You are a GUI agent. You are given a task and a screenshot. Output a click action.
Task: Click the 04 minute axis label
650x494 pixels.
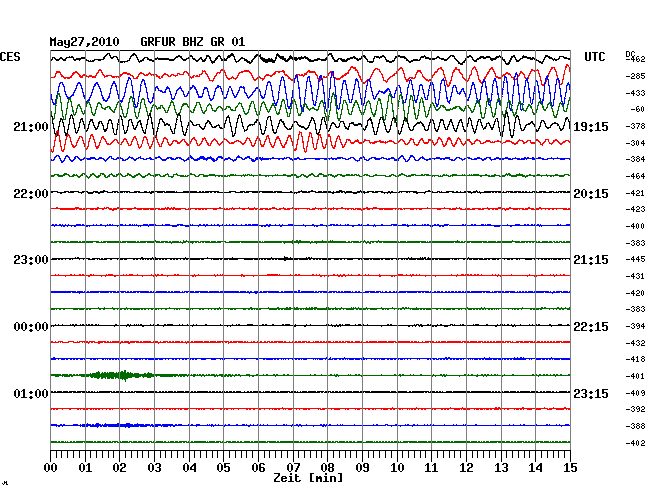click(x=189, y=468)
